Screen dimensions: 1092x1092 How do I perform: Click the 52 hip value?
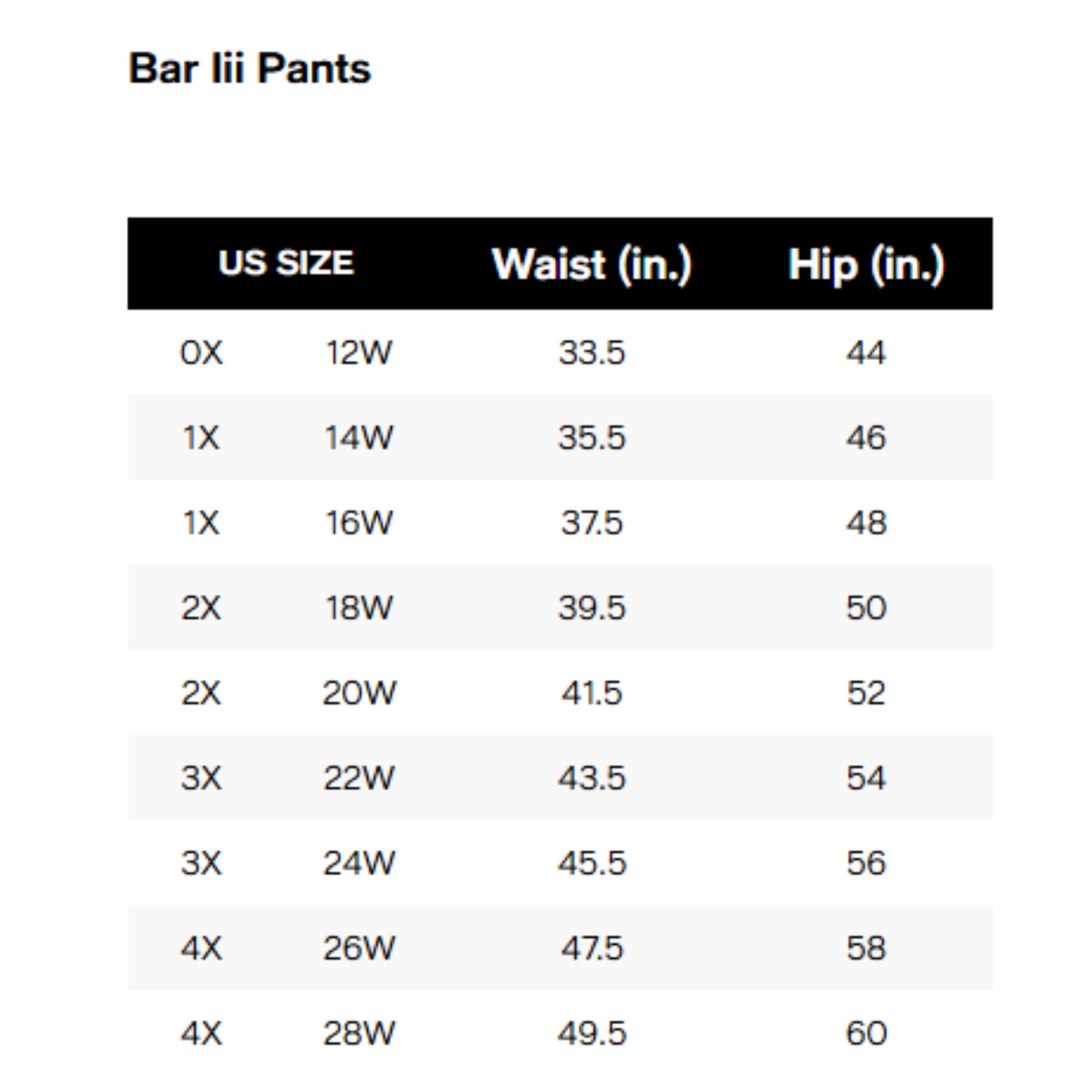tap(866, 692)
